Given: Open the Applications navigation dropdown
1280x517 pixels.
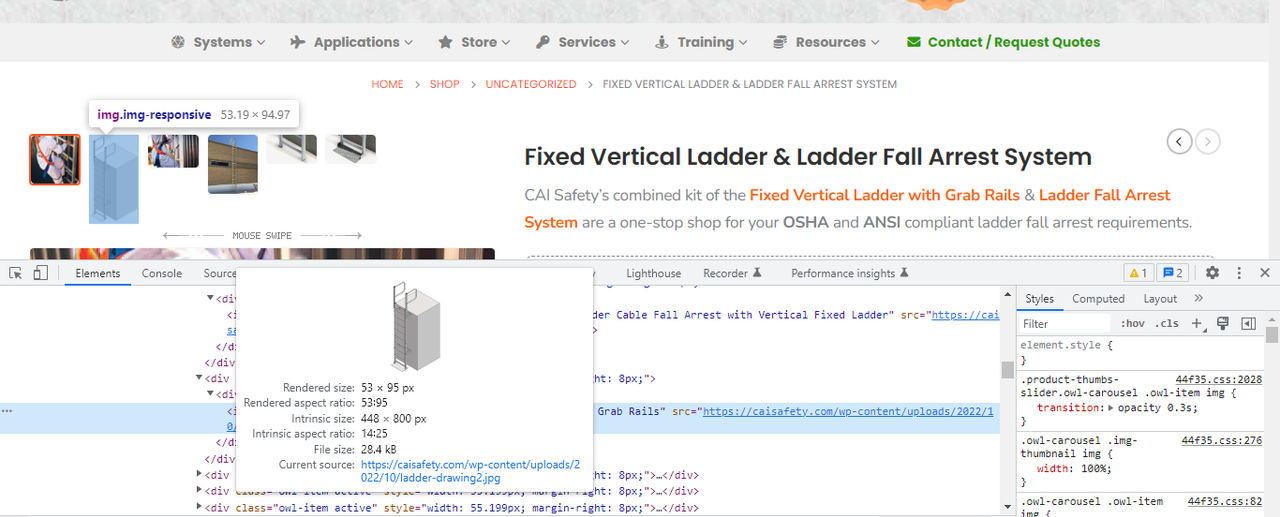Looking at the screenshot, I should [x=351, y=42].
